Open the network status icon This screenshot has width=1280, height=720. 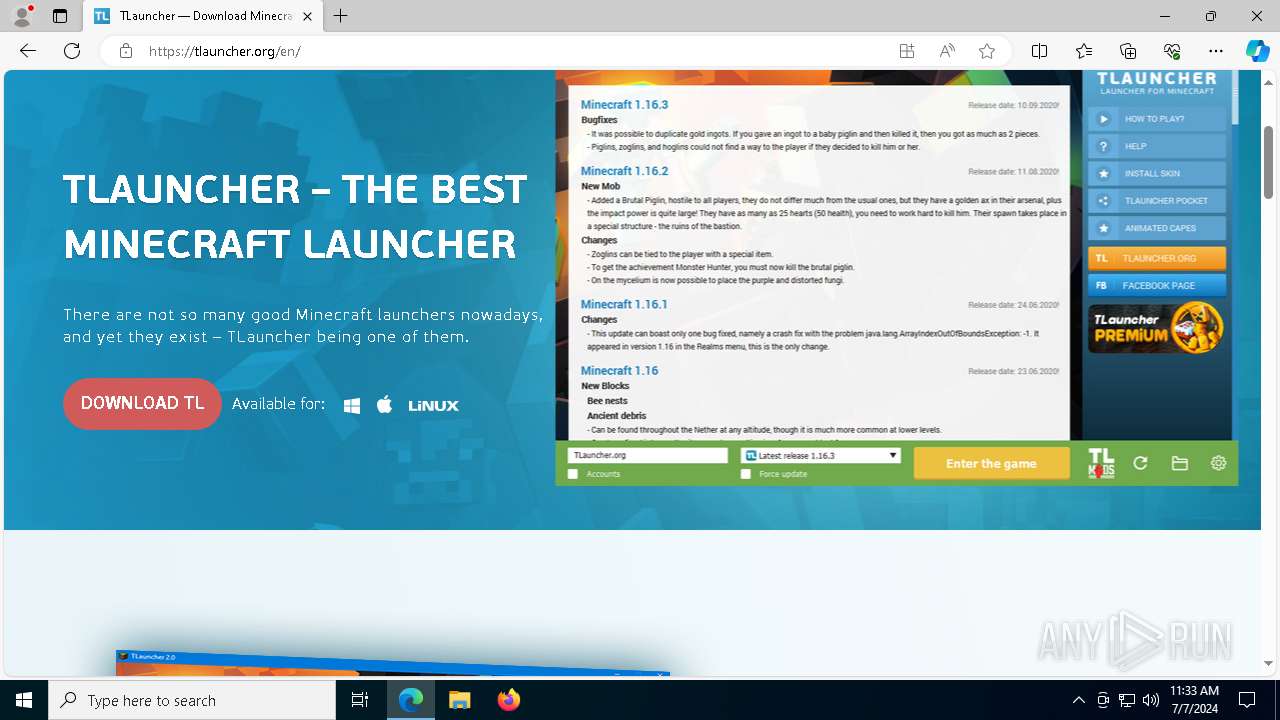[x=1127, y=700]
